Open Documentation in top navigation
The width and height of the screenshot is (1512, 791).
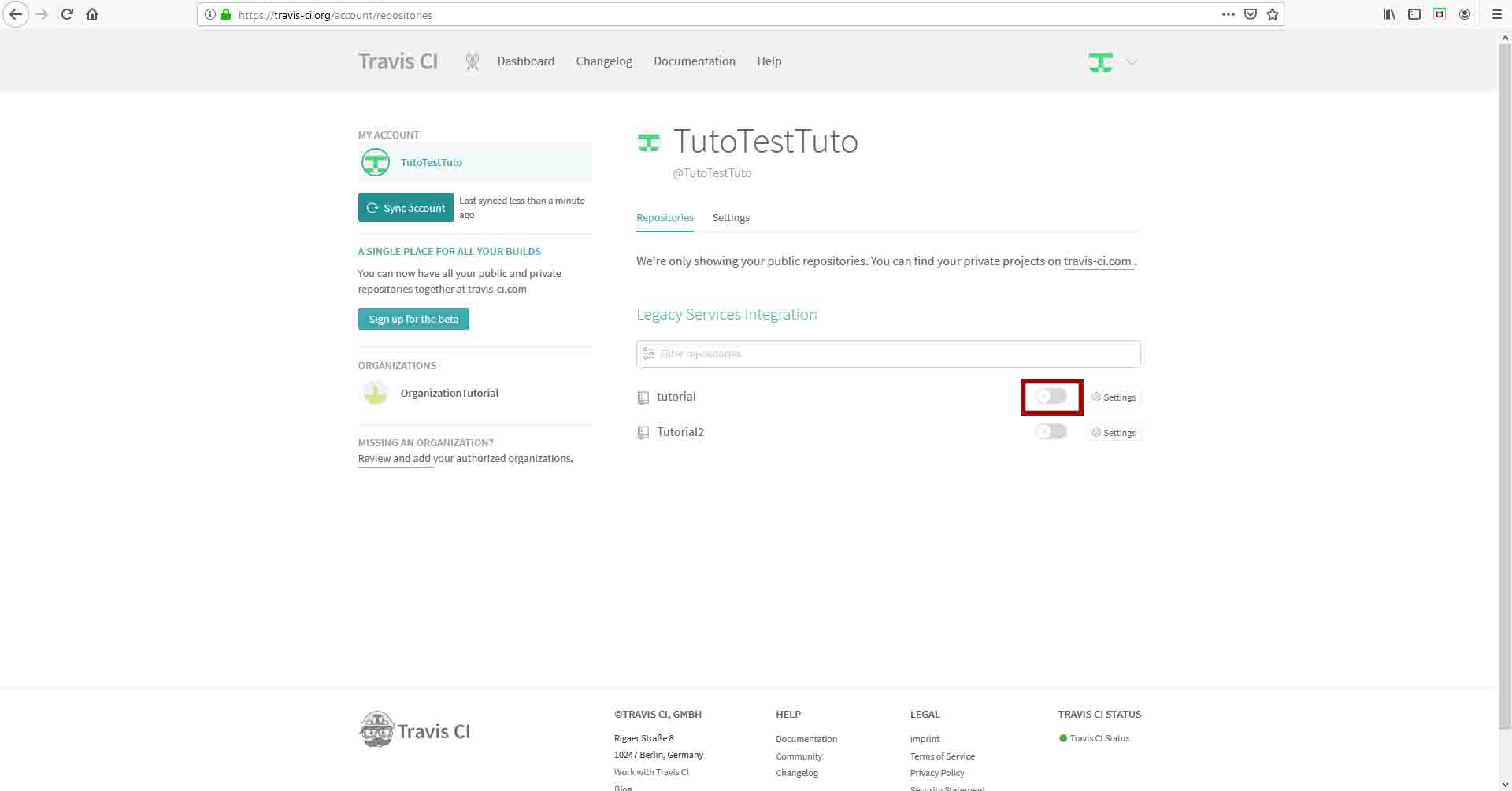coord(694,61)
